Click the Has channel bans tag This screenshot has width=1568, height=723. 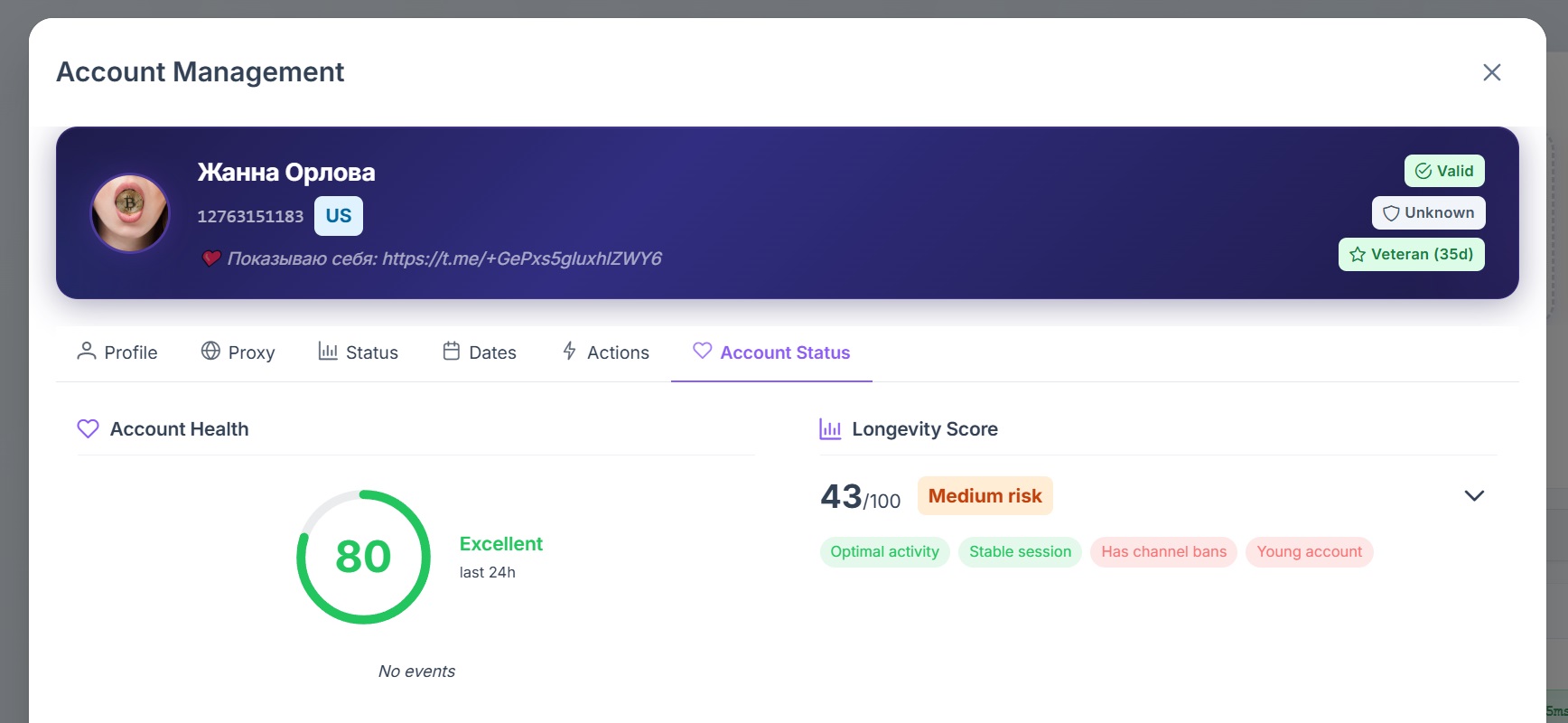pos(1164,552)
